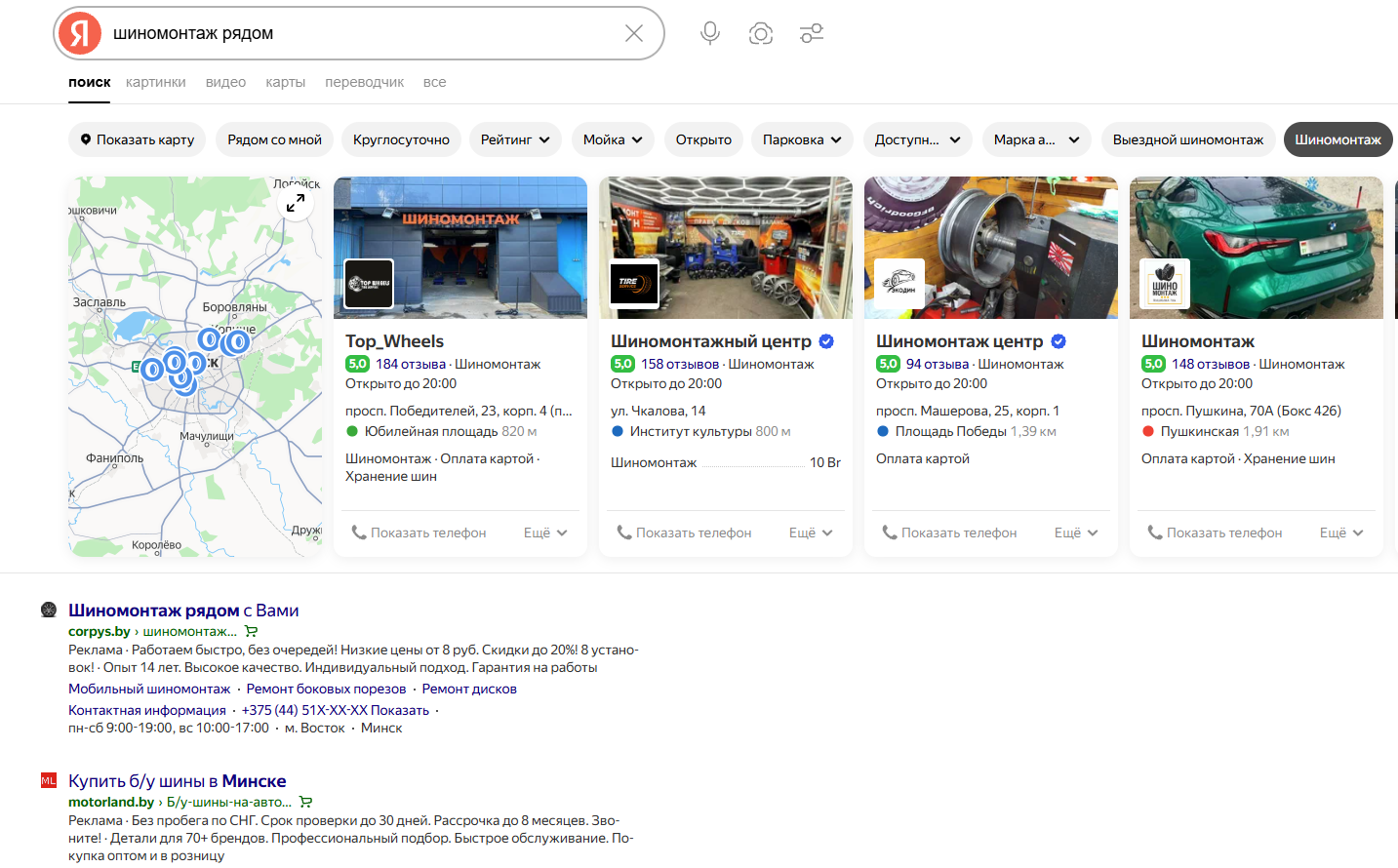The height and width of the screenshot is (868, 1398).
Task: Open the Рейтинг filter dropdown
Action: (515, 139)
